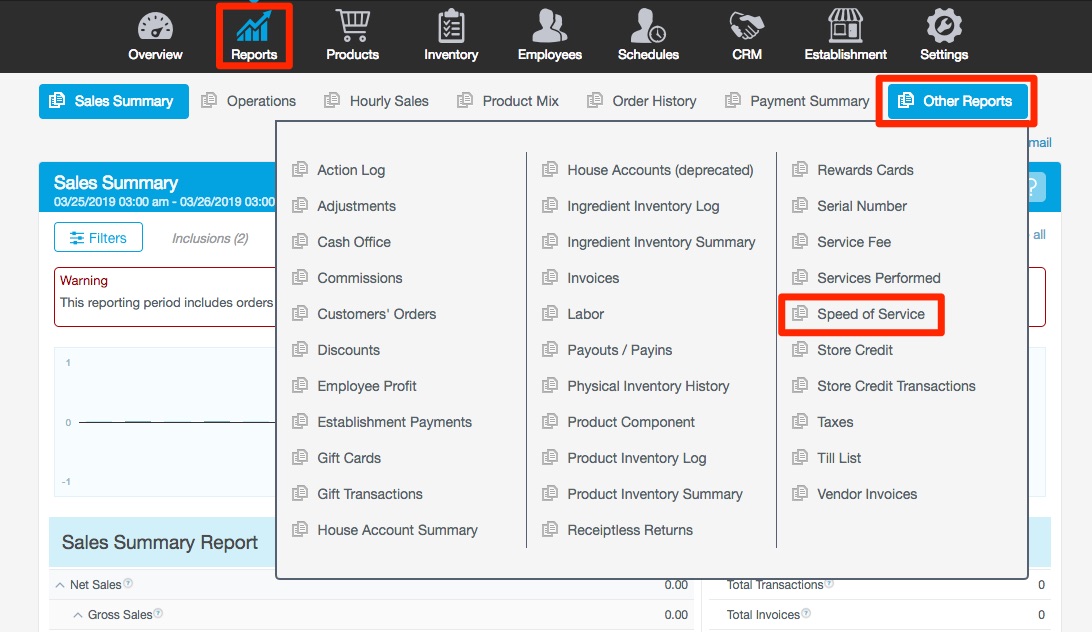
Task: Open the Establishment section
Action: coord(845,36)
